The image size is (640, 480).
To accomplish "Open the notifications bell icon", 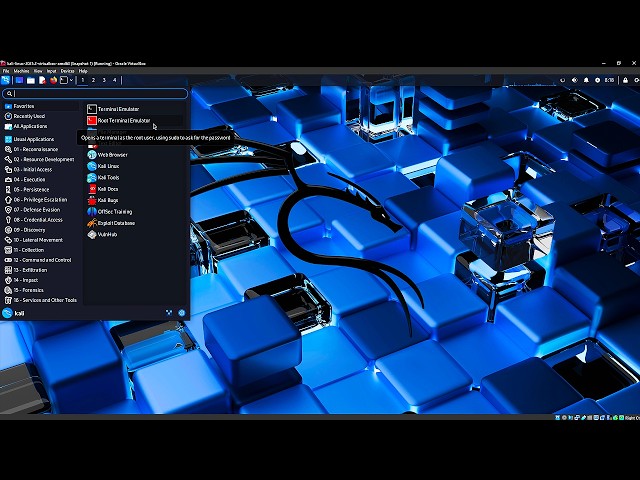I will point(586,80).
